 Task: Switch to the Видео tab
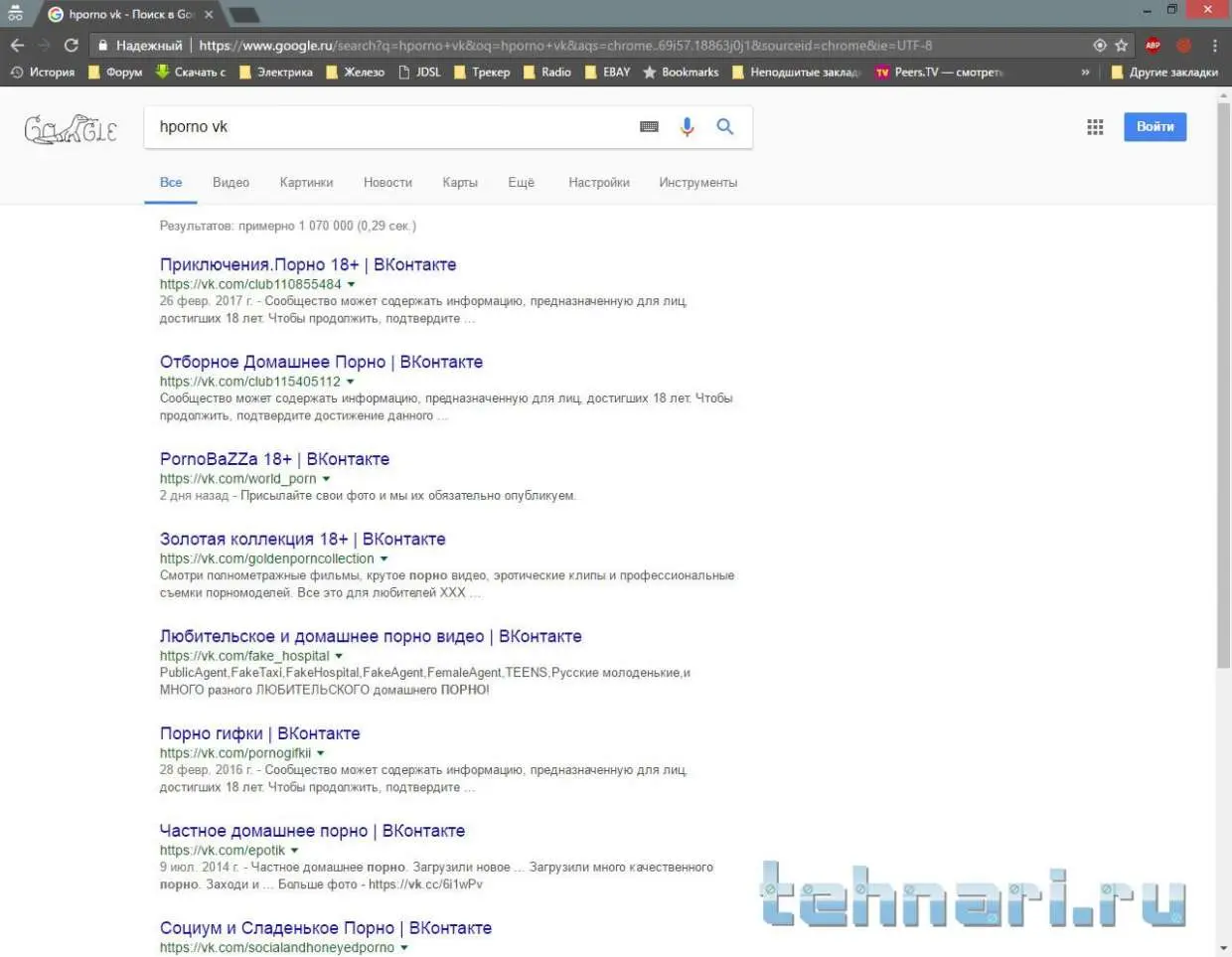231,183
